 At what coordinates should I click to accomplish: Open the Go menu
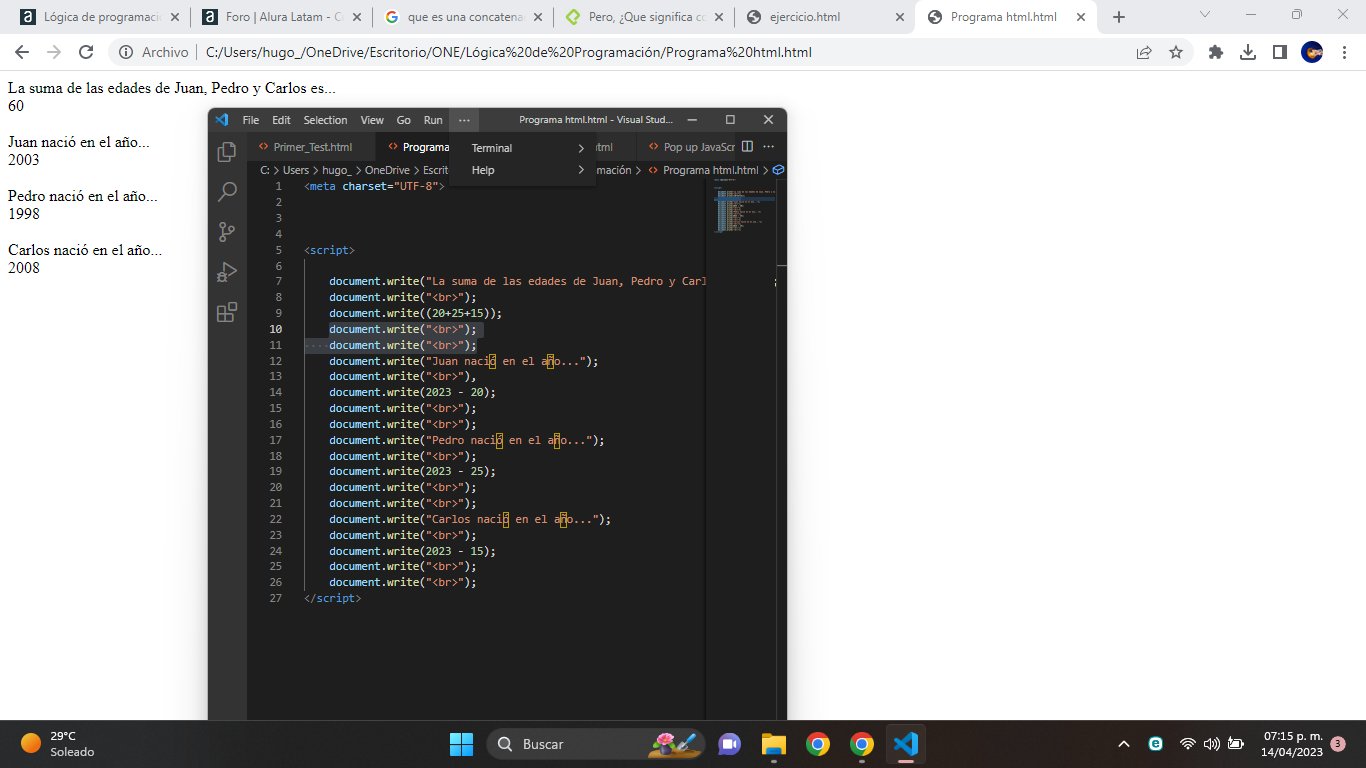[404, 120]
